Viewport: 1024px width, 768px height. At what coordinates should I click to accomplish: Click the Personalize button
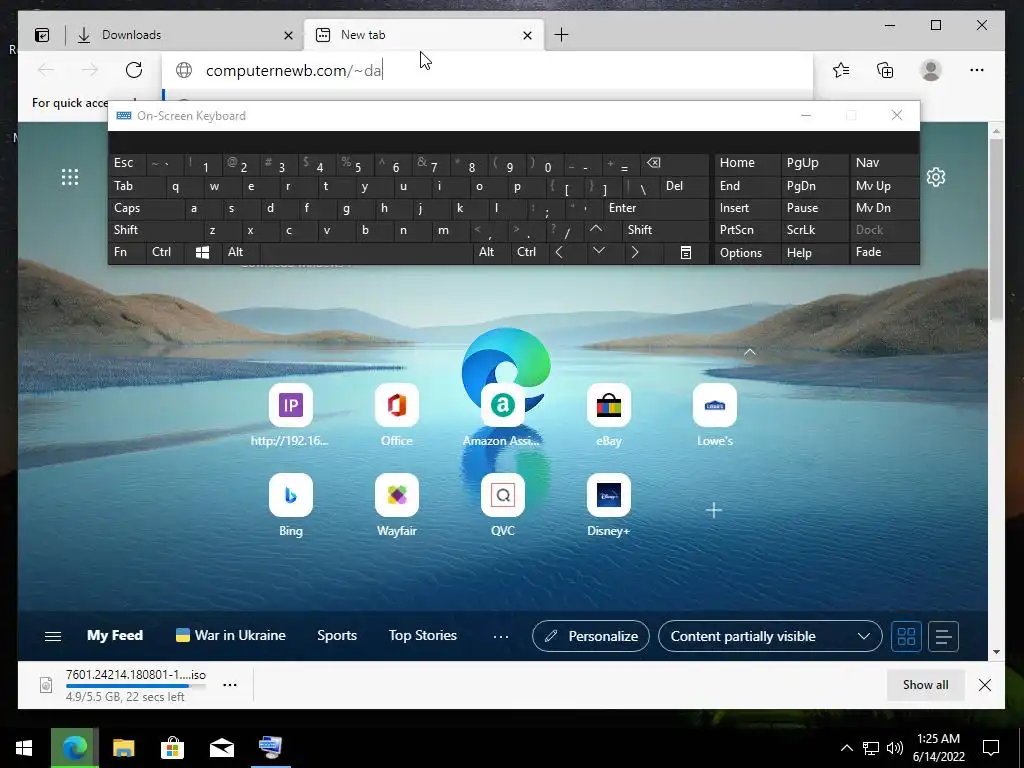click(590, 636)
